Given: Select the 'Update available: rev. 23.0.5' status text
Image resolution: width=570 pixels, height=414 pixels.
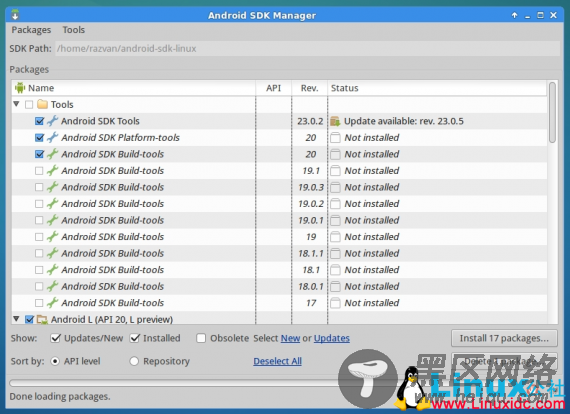Looking at the screenshot, I should tap(404, 121).
